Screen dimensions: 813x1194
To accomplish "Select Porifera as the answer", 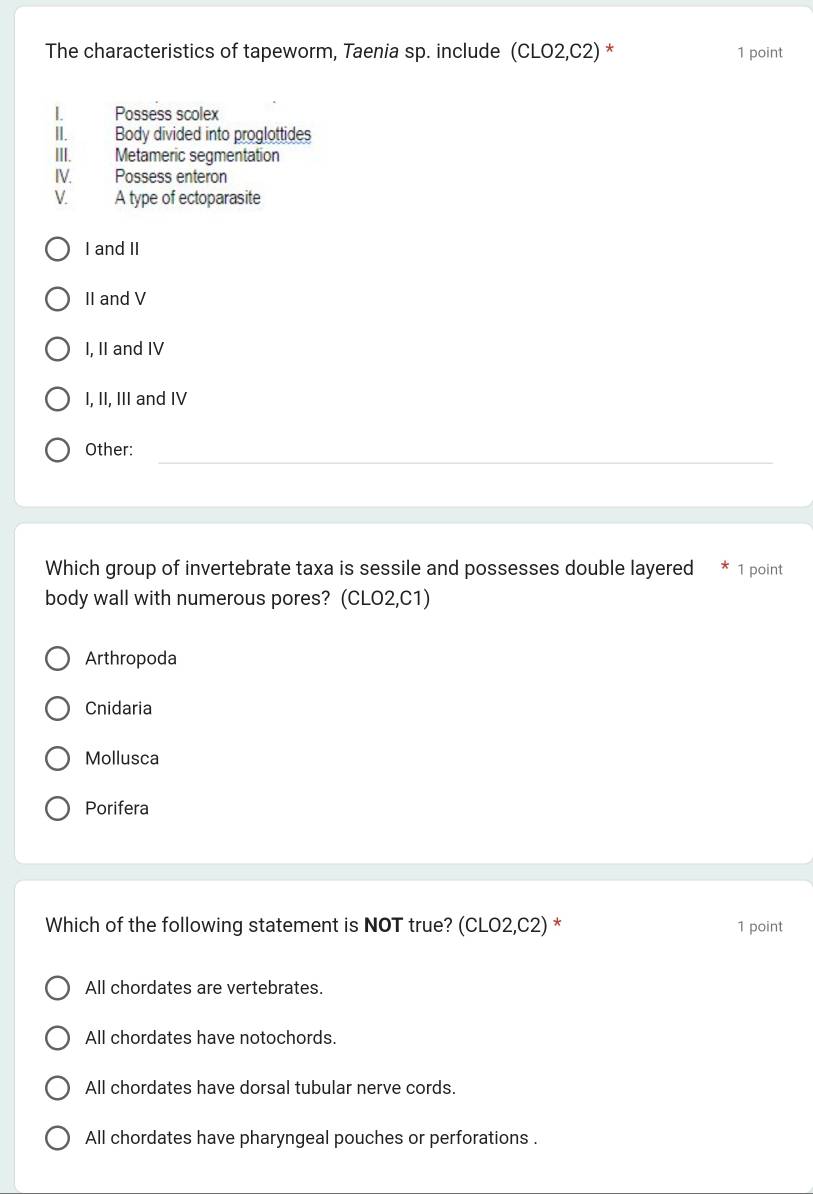I will (x=58, y=808).
